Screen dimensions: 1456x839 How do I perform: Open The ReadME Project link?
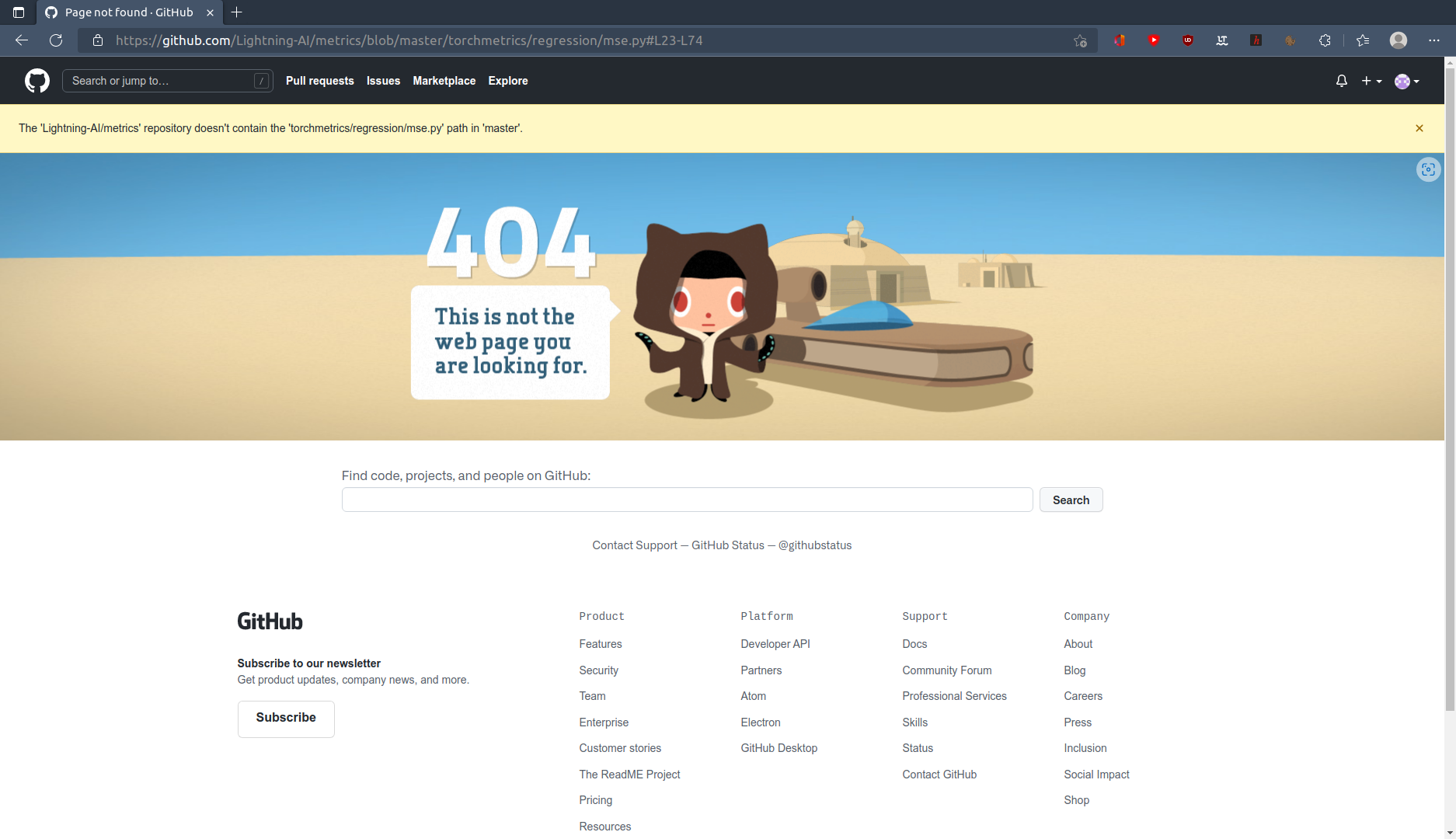tap(629, 775)
